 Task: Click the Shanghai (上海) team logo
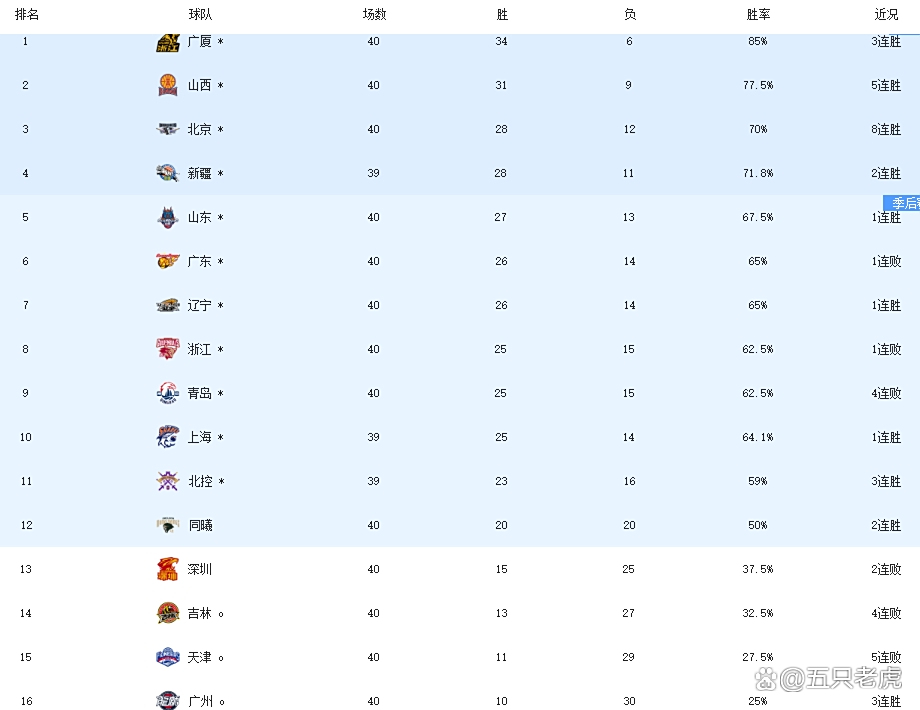167,438
